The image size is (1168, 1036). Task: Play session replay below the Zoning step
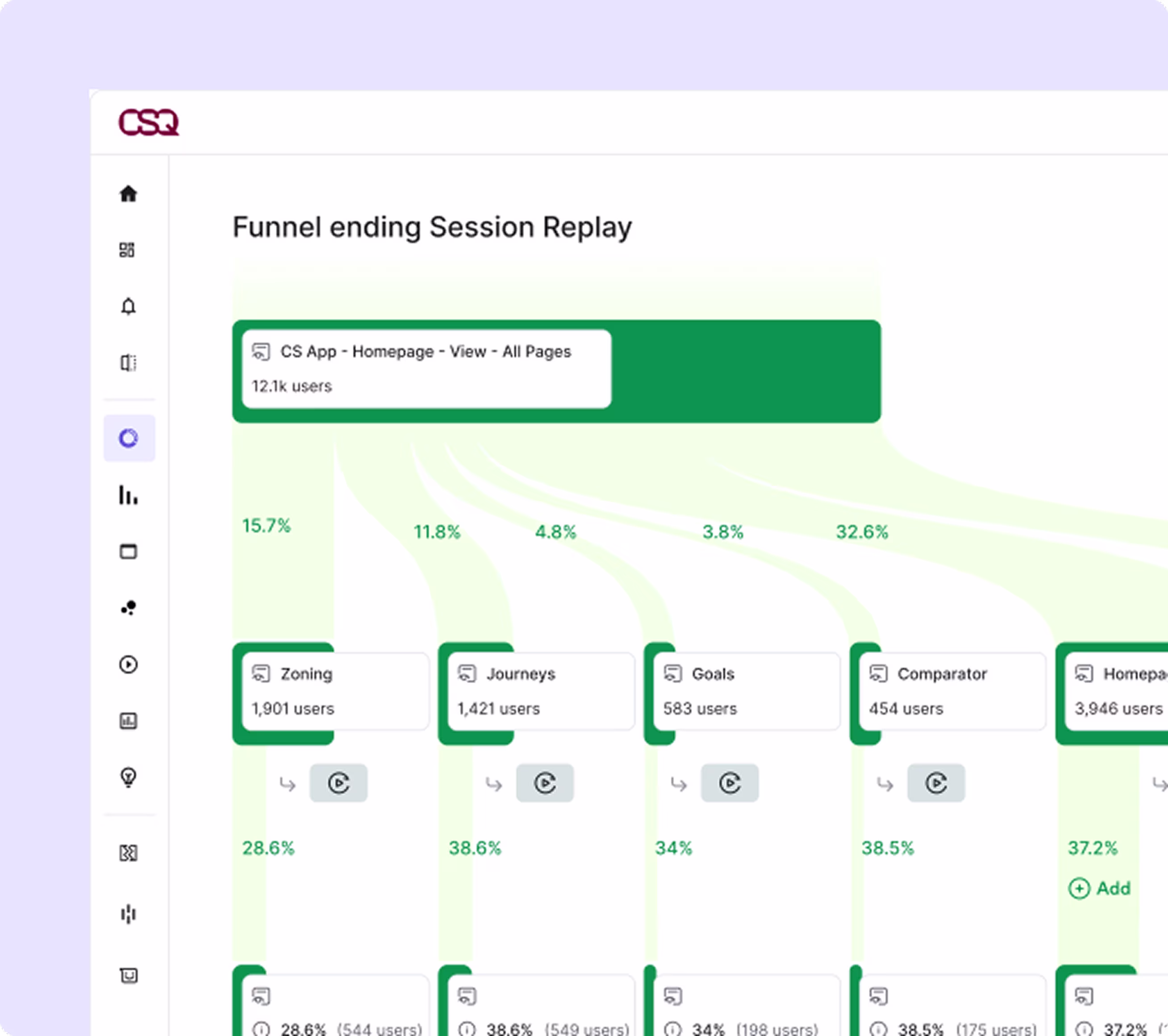tap(339, 783)
